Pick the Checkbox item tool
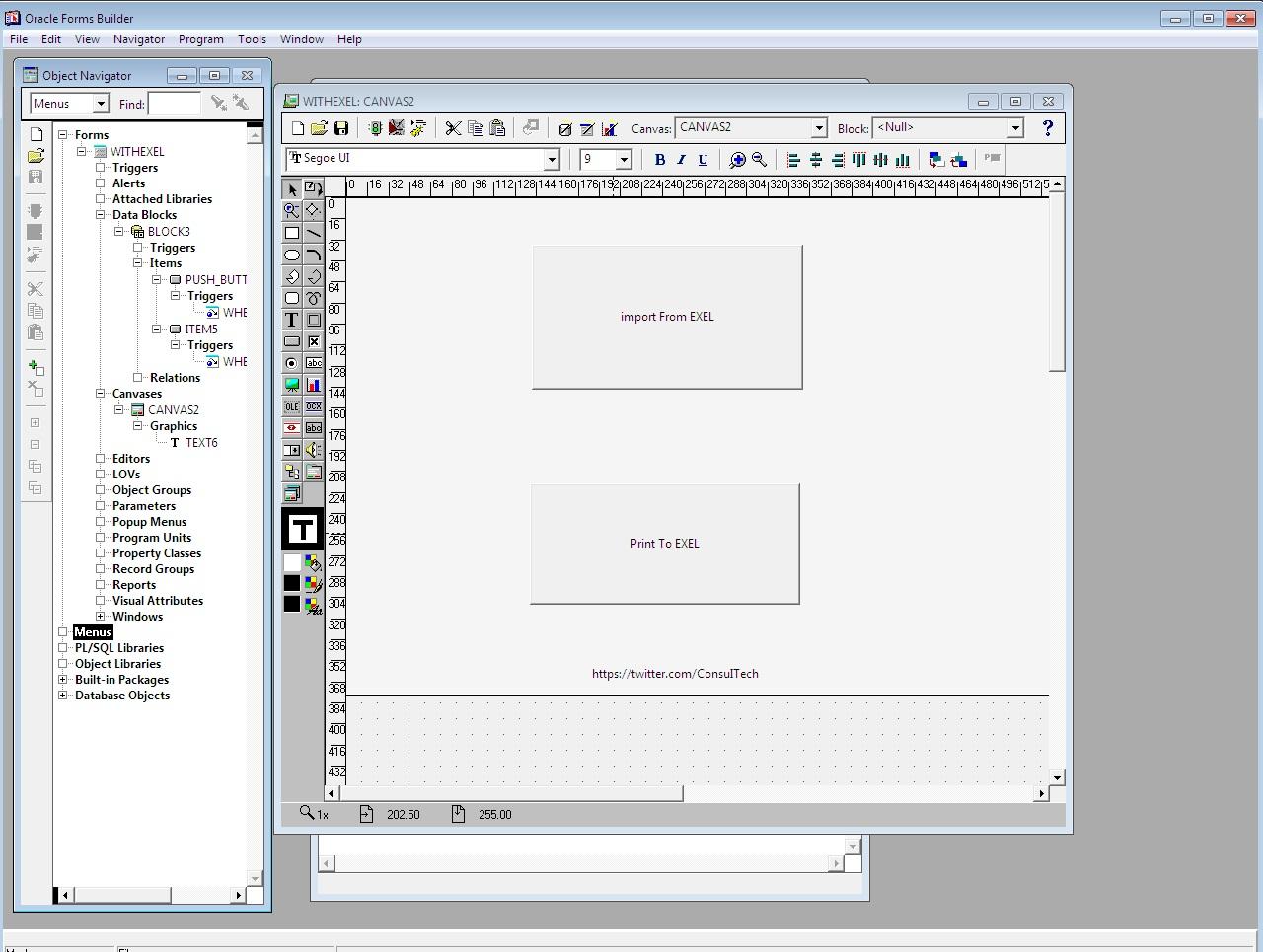The height and width of the screenshot is (952, 1263). click(314, 341)
